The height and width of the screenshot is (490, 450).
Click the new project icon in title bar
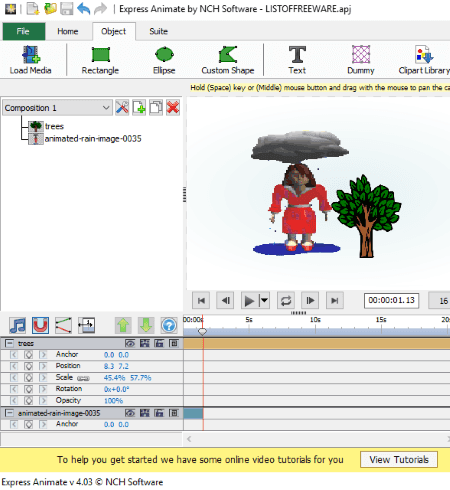pos(33,9)
